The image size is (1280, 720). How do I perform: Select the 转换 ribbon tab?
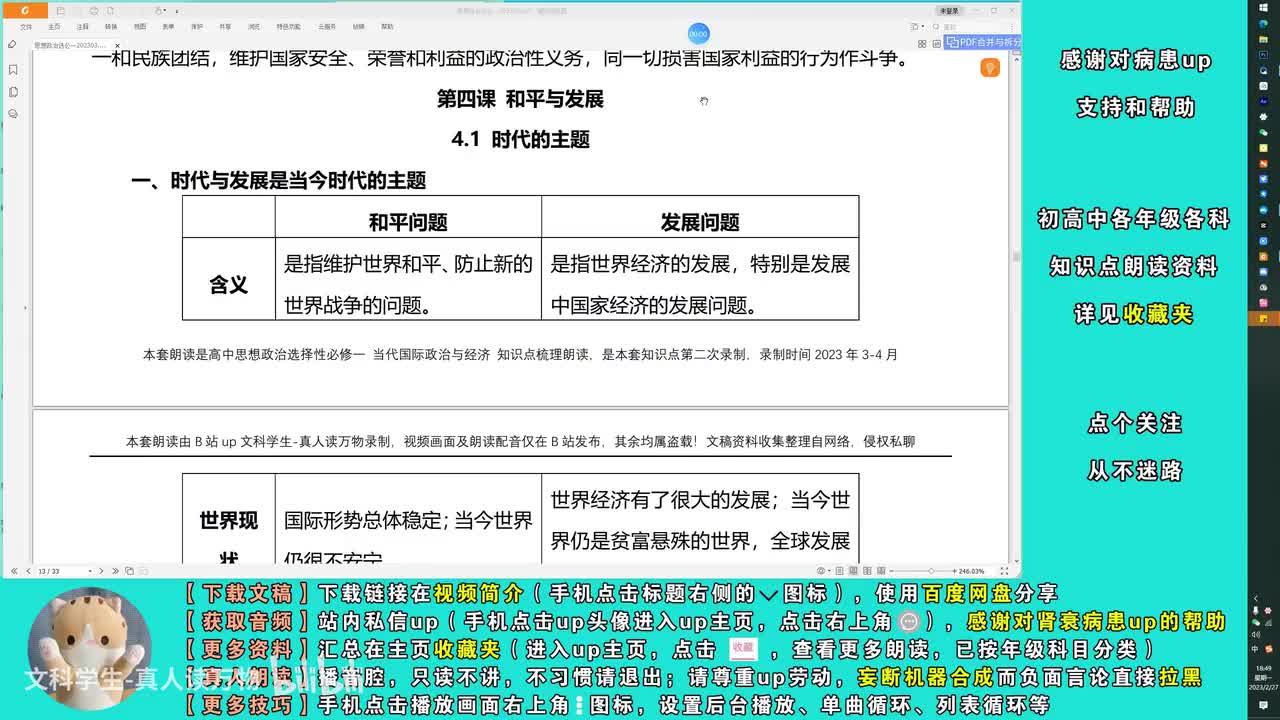[111, 27]
